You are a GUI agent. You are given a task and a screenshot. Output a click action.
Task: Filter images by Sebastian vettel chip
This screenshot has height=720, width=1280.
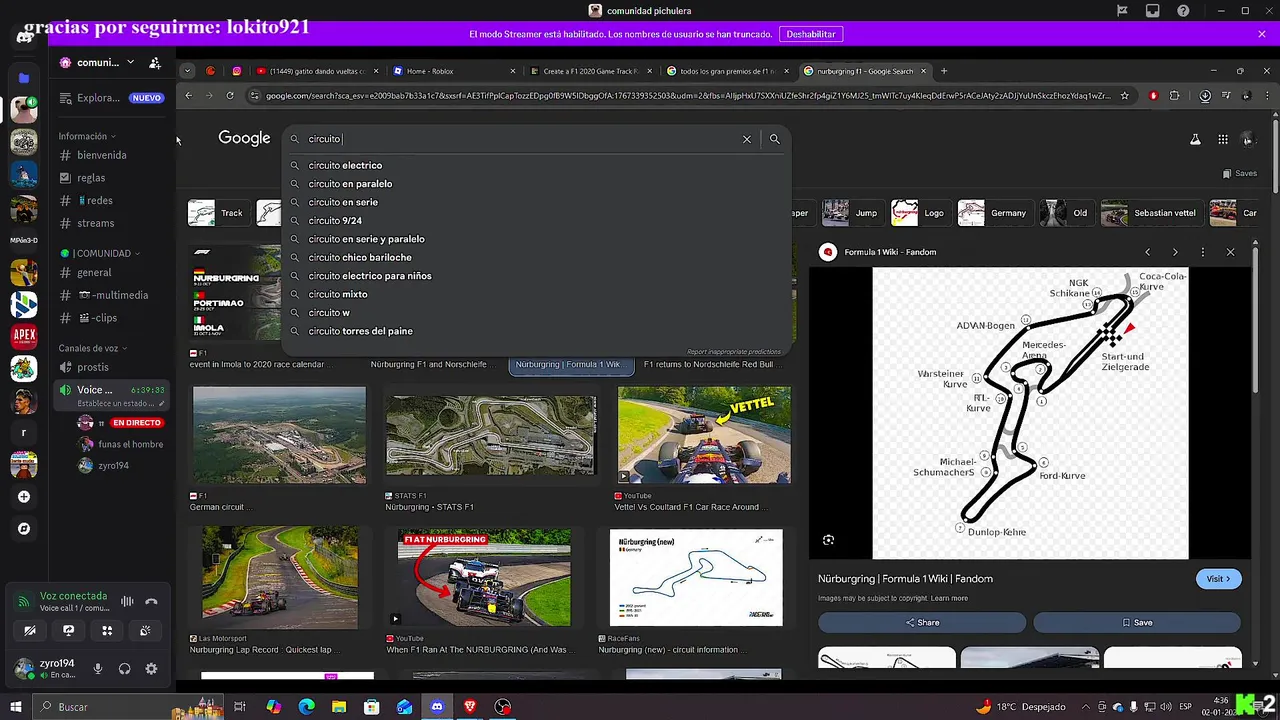(1150, 213)
